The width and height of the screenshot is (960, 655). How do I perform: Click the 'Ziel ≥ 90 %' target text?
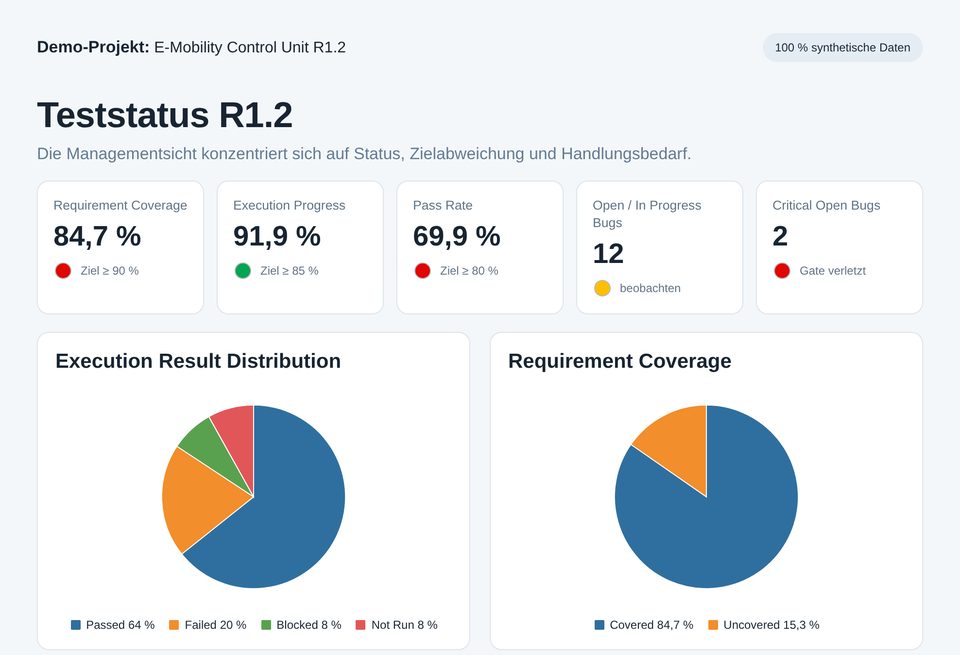pyautogui.click(x=110, y=271)
